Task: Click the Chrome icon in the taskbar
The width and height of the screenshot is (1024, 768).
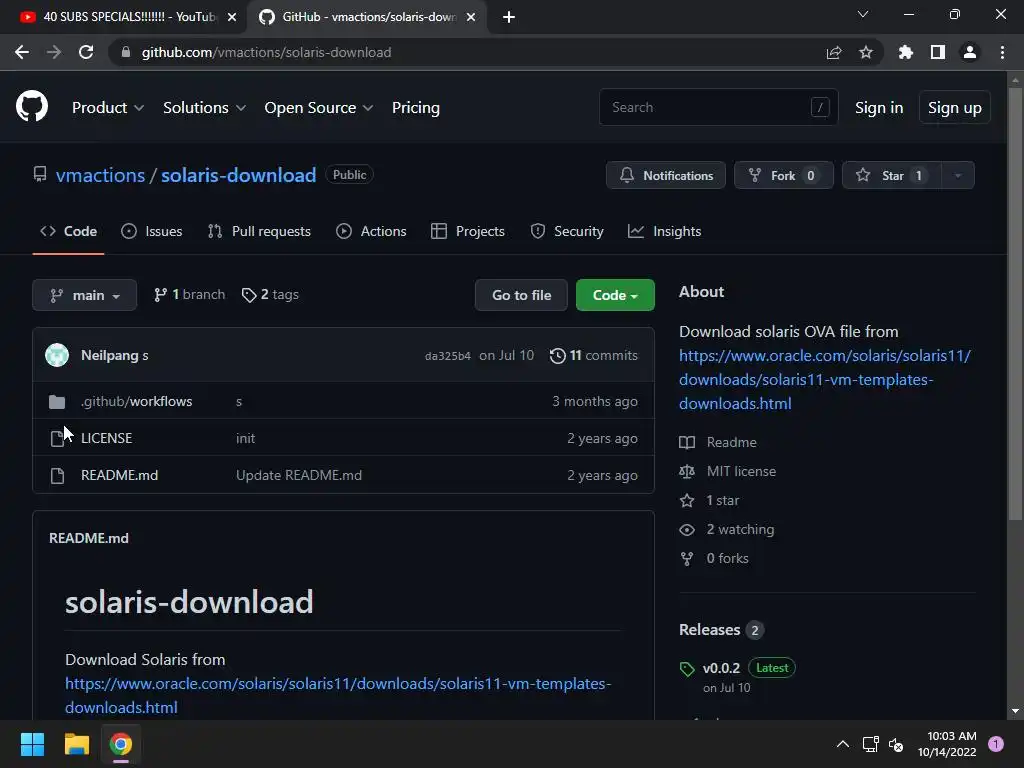Action: click(121, 744)
